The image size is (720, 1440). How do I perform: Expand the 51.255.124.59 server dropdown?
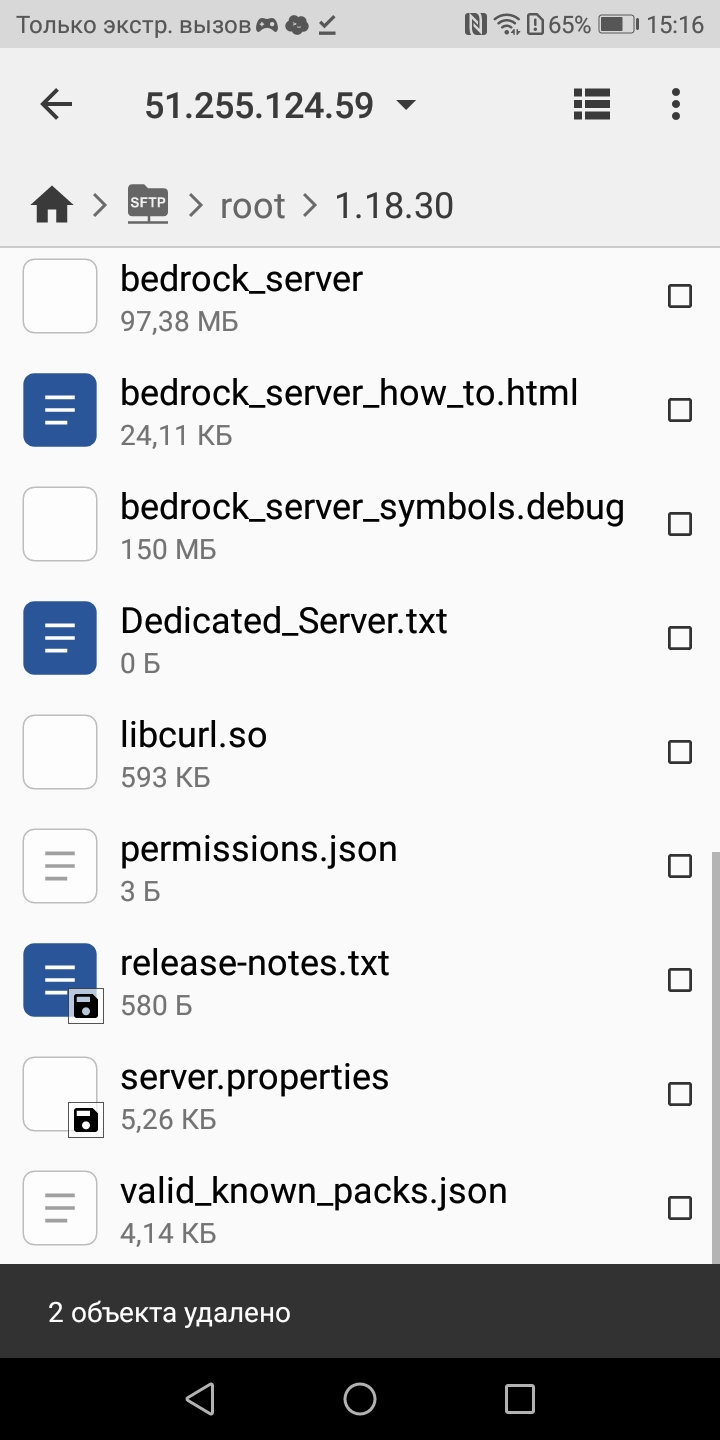405,105
